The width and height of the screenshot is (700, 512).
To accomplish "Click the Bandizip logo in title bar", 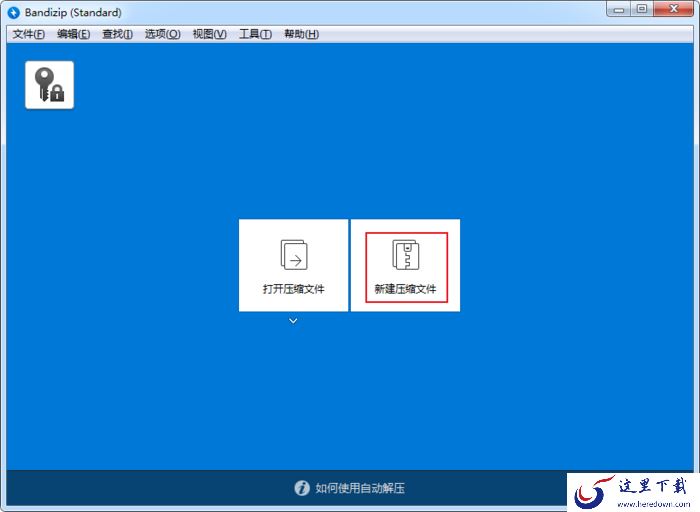I will [x=14, y=12].
